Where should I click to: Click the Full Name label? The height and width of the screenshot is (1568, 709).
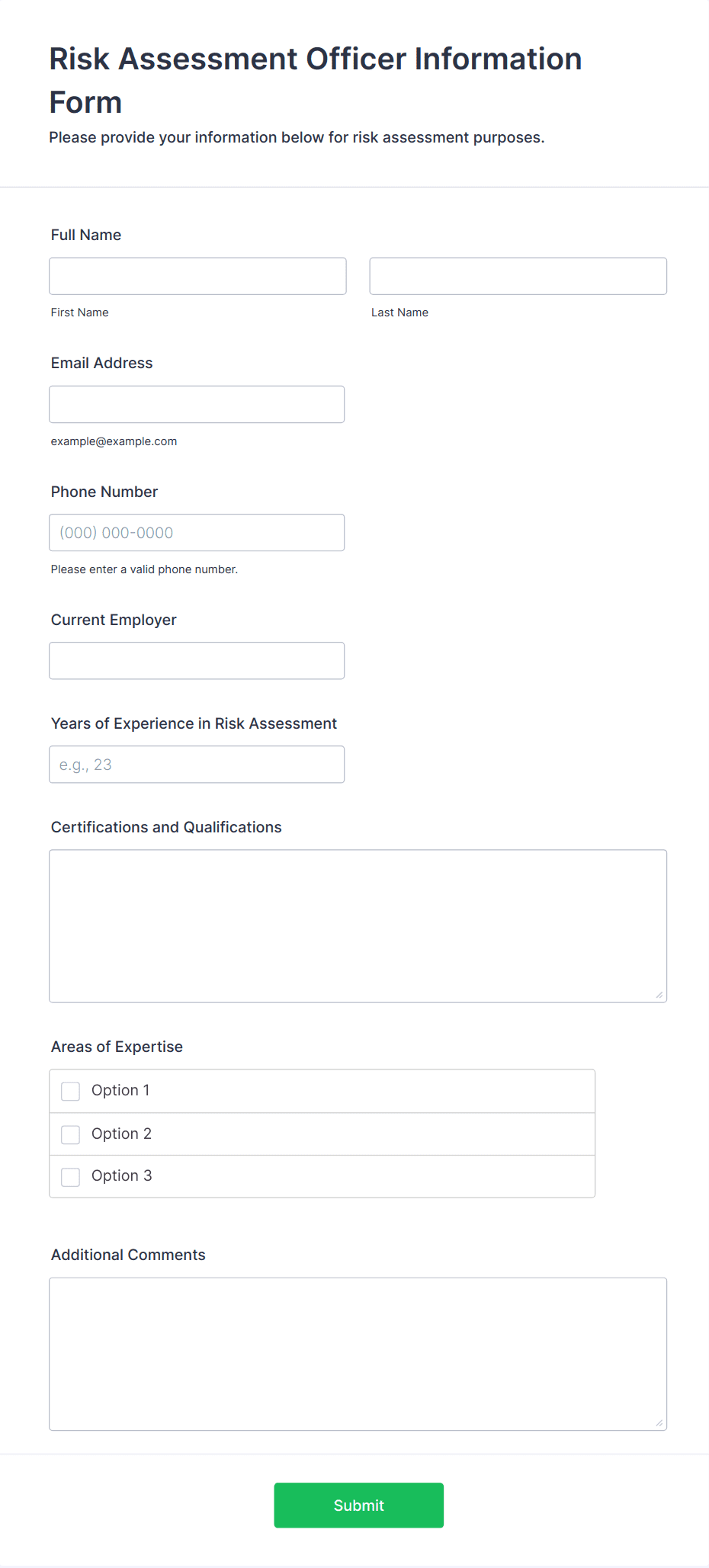click(x=86, y=235)
